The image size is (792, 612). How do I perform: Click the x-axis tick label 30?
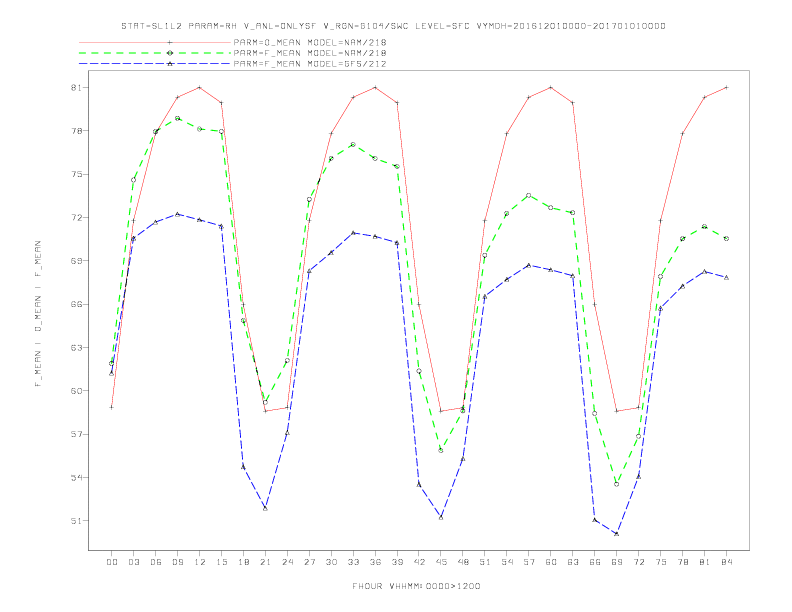click(331, 562)
